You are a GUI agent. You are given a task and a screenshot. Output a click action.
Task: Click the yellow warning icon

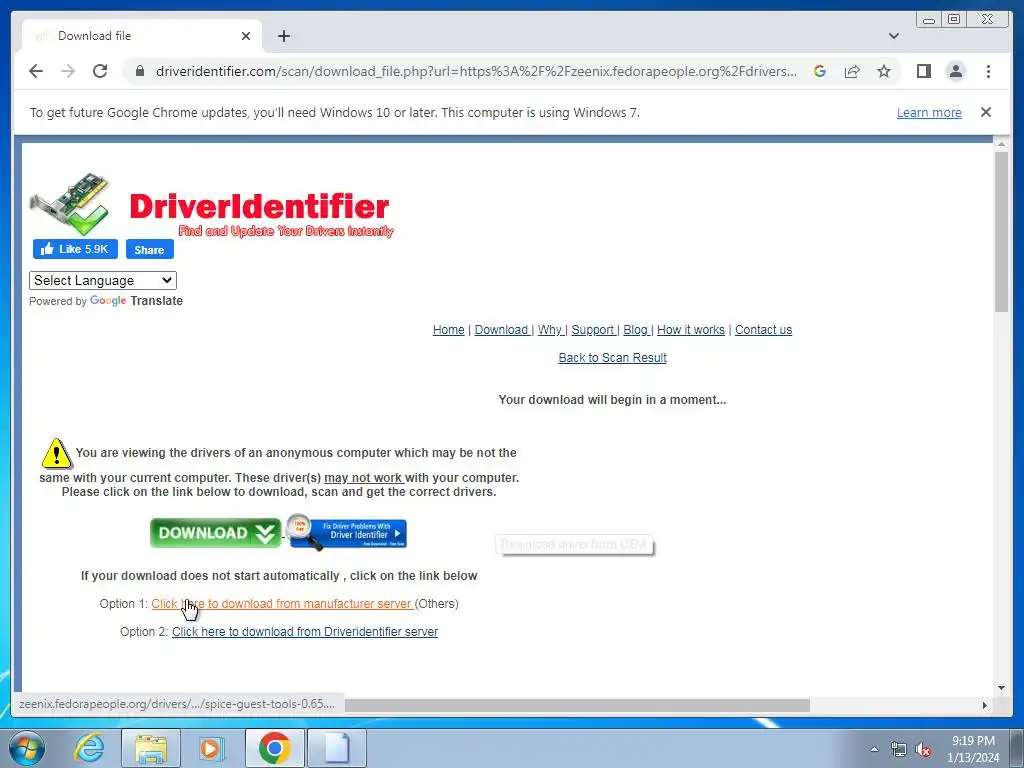pyautogui.click(x=56, y=453)
